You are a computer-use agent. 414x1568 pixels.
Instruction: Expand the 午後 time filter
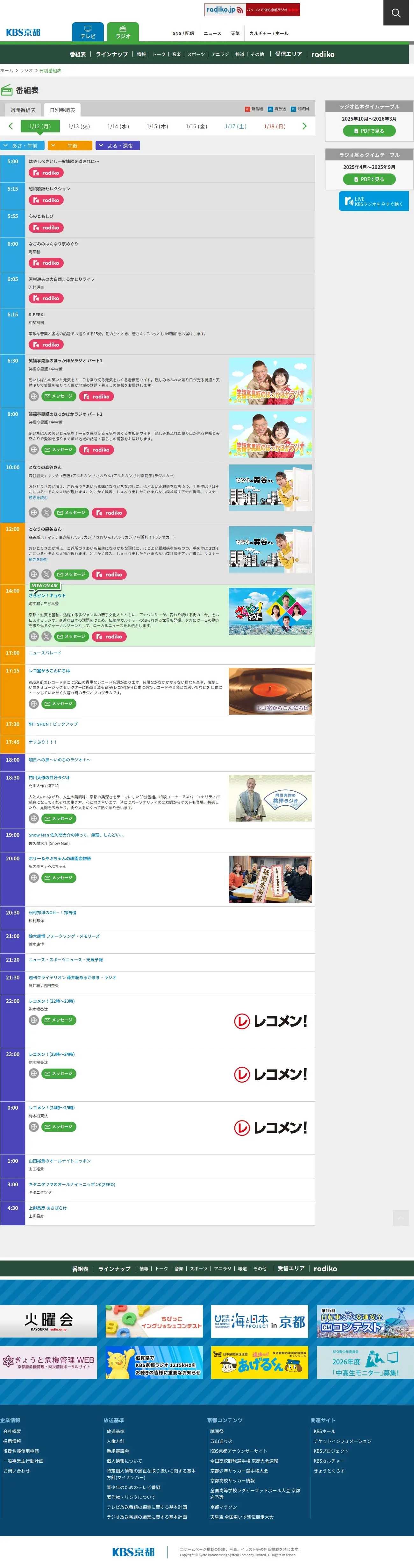[70, 145]
